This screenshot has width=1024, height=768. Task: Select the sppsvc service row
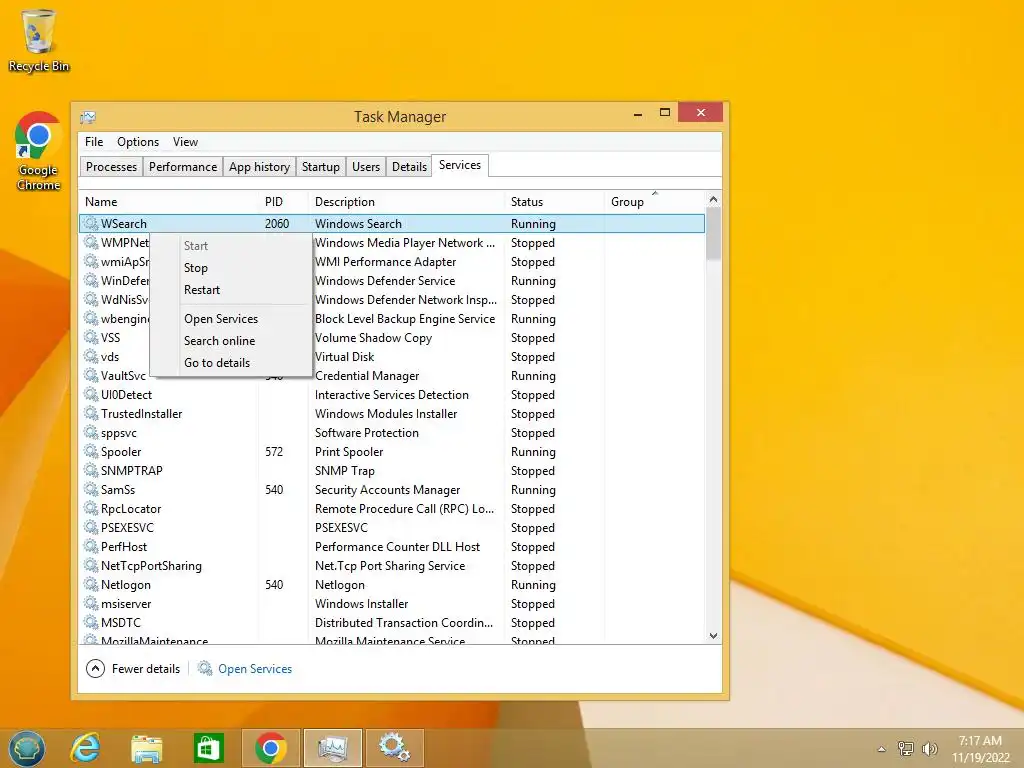tap(392, 433)
